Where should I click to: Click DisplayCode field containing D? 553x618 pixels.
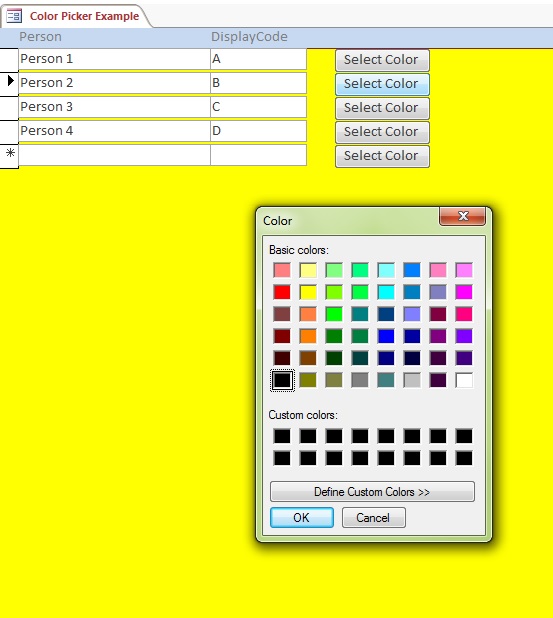click(259, 131)
